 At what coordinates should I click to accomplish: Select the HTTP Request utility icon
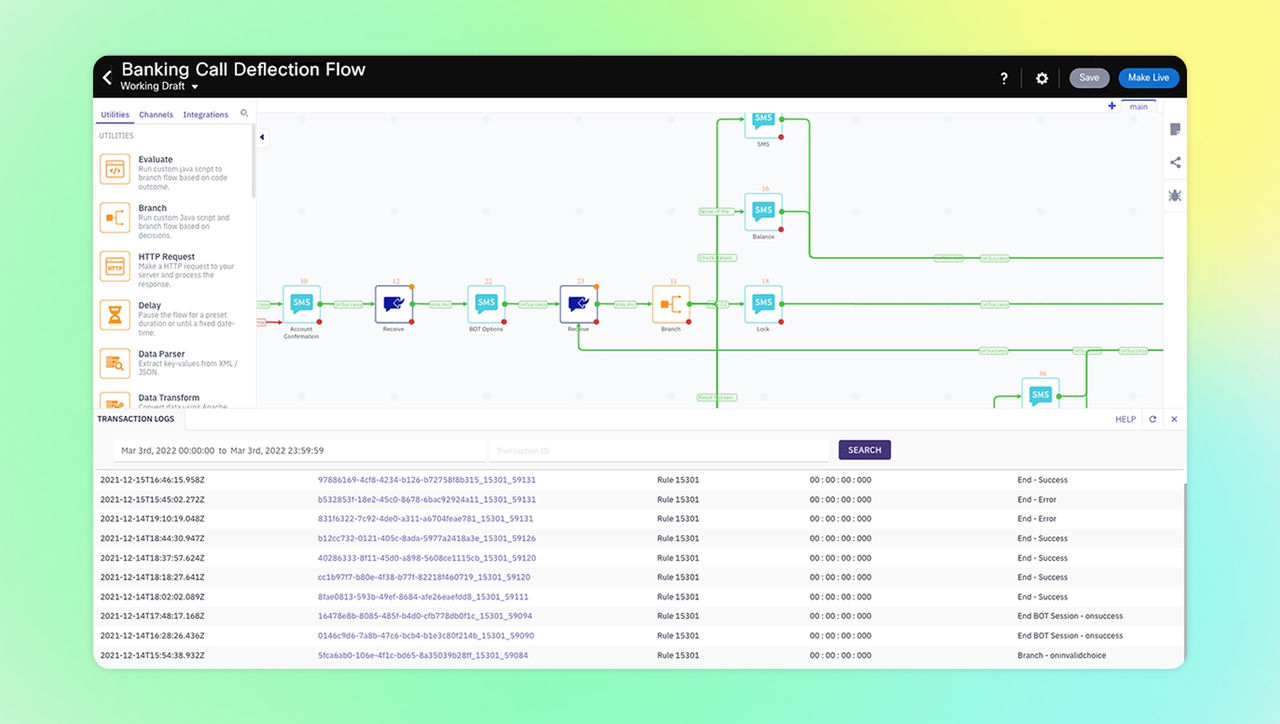click(x=115, y=267)
